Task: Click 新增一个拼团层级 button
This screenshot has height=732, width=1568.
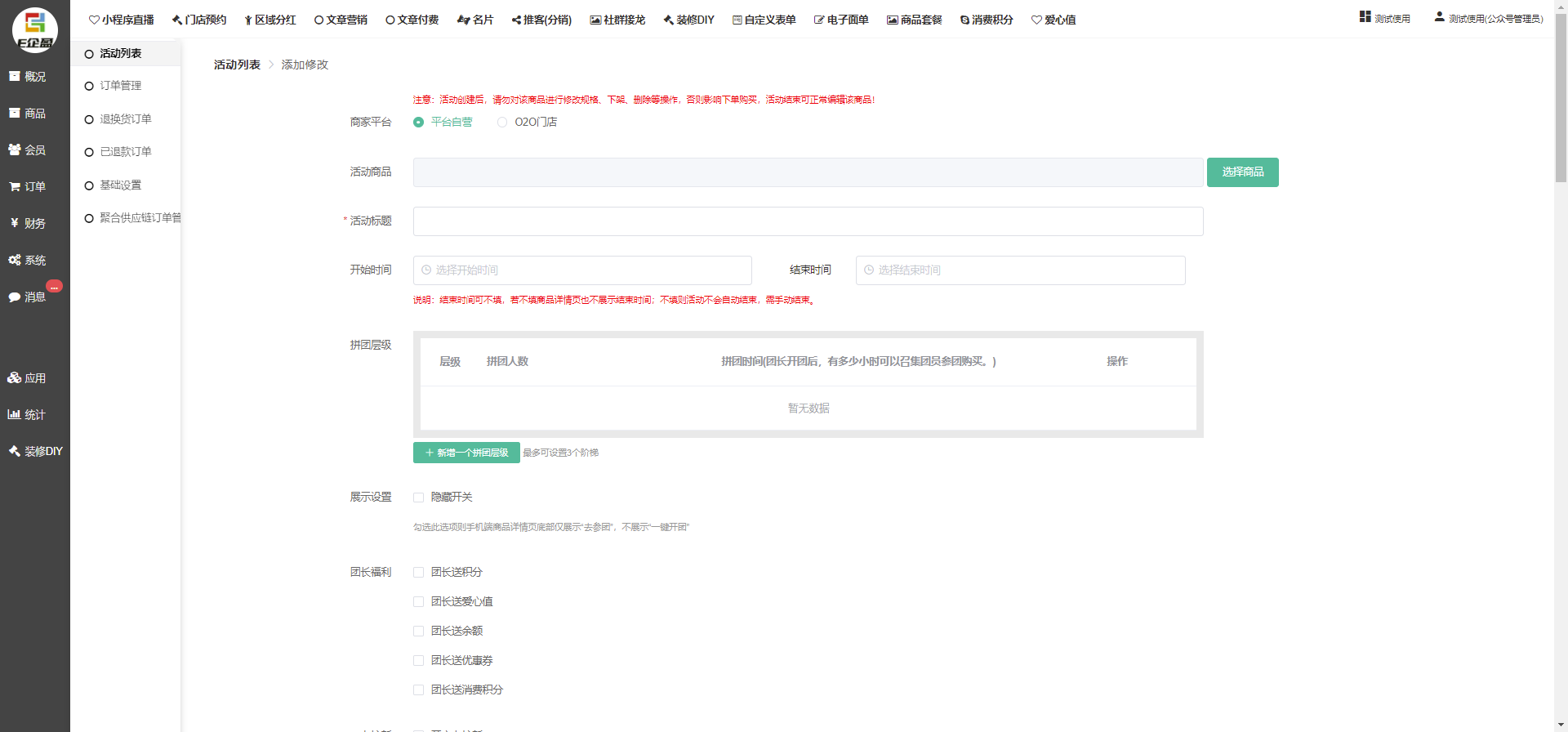Action: pos(466,453)
